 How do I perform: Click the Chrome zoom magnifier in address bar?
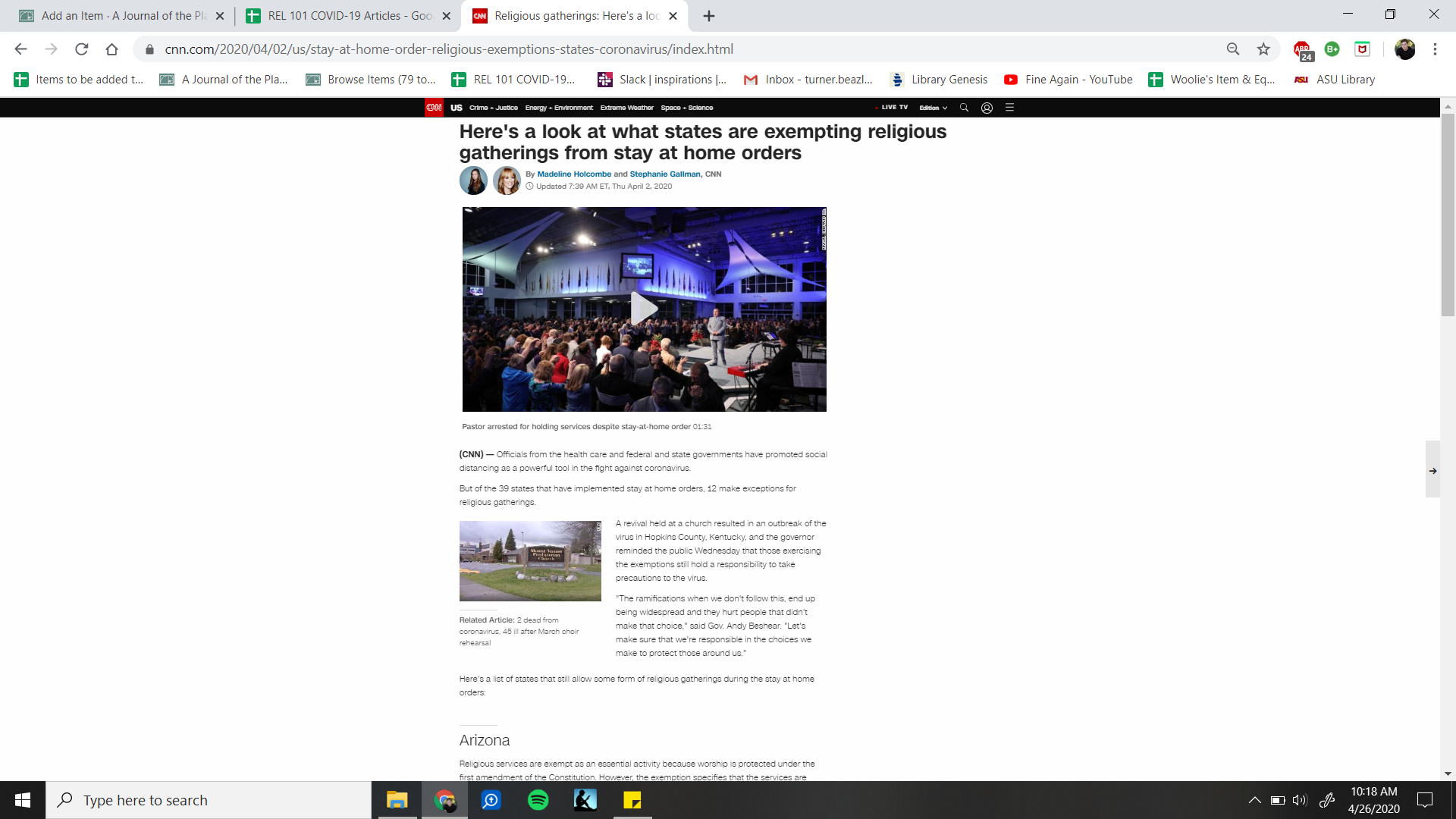[x=1233, y=49]
